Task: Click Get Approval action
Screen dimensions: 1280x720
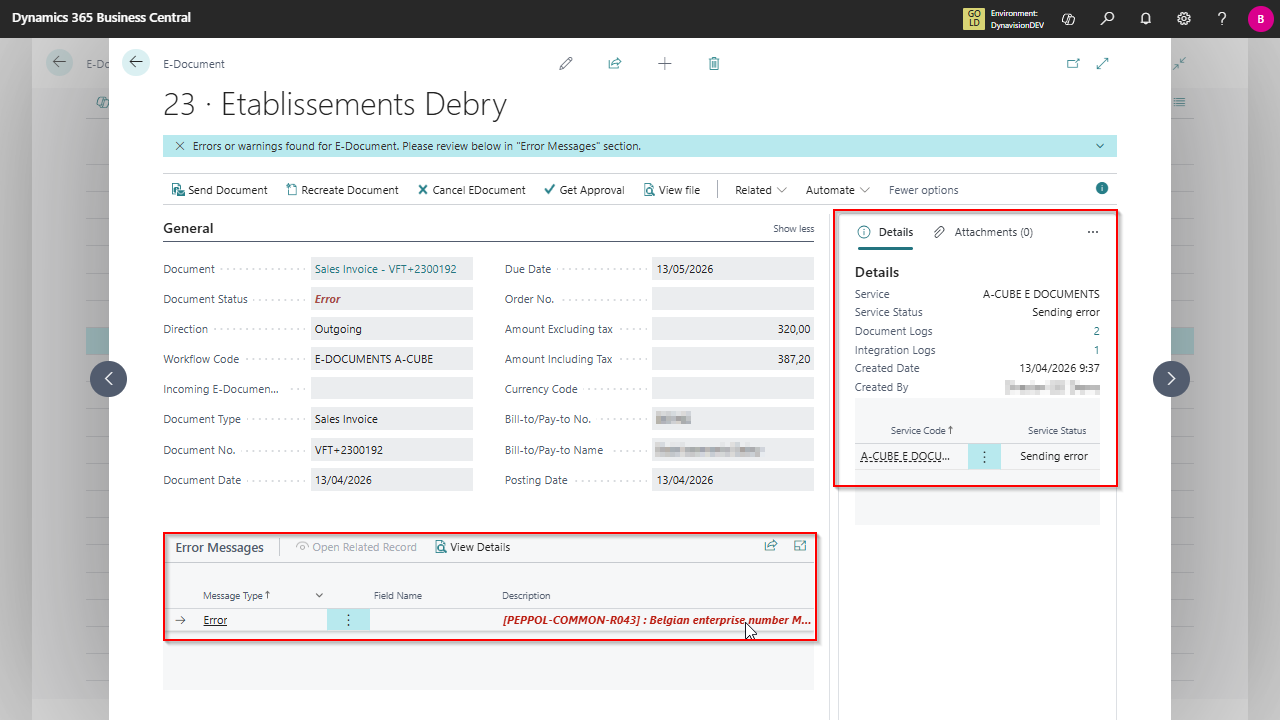Action: [584, 190]
